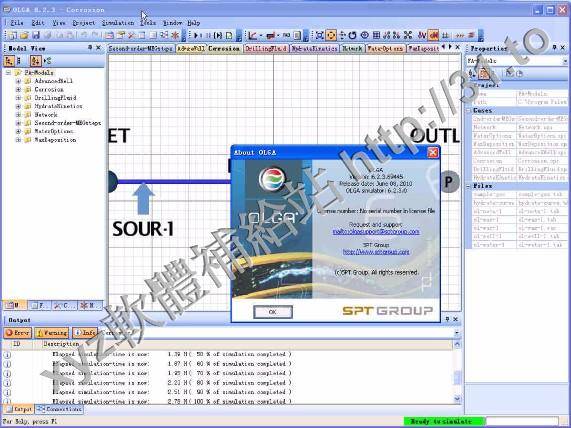This screenshot has width=571, height=428.
Task: Open the Window menu
Action: [x=172, y=23]
